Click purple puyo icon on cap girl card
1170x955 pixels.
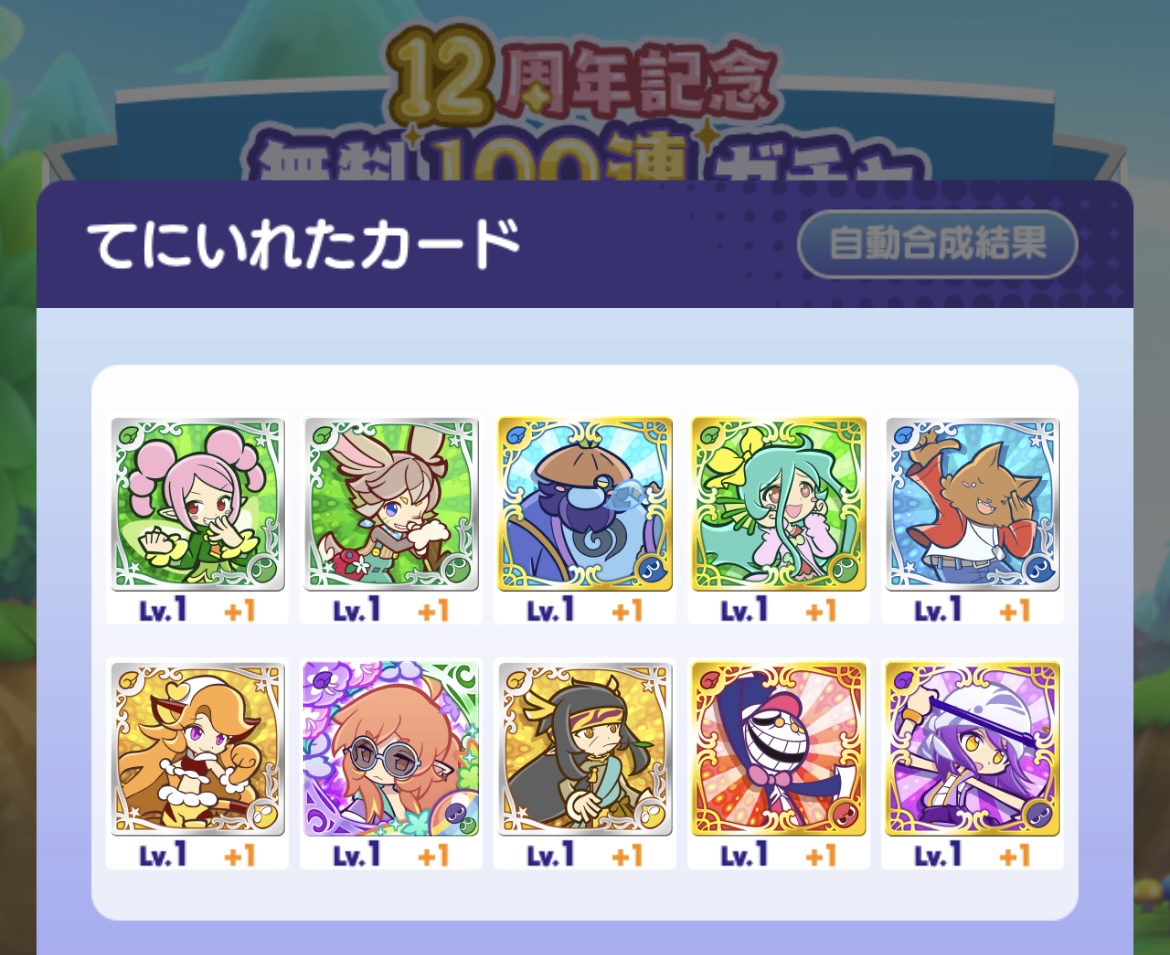1038,814
